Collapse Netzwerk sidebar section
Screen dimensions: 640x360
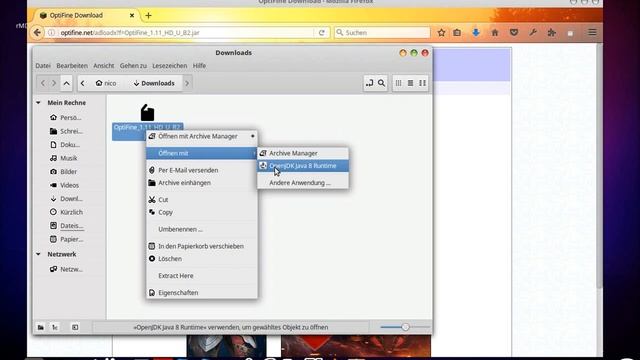pyautogui.click(x=38, y=254)
